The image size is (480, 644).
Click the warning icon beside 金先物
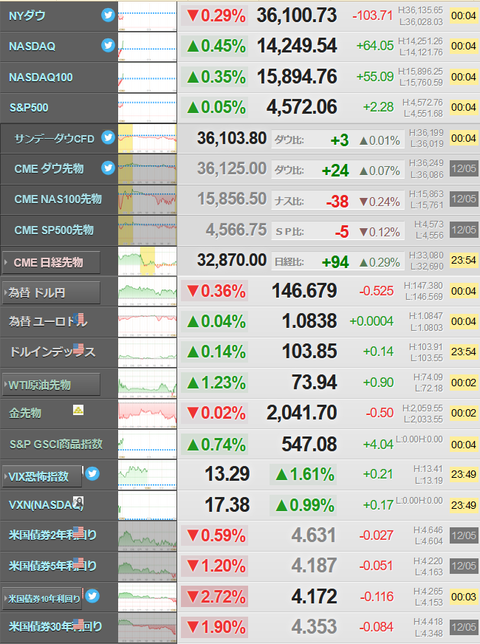[x=78, y=409]
